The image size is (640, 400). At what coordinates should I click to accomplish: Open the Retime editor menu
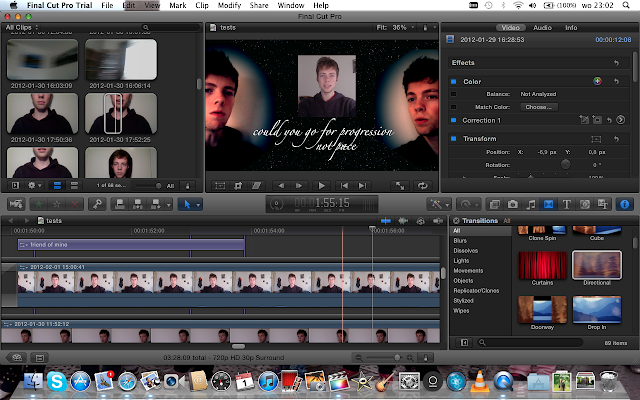click(468, 204)
